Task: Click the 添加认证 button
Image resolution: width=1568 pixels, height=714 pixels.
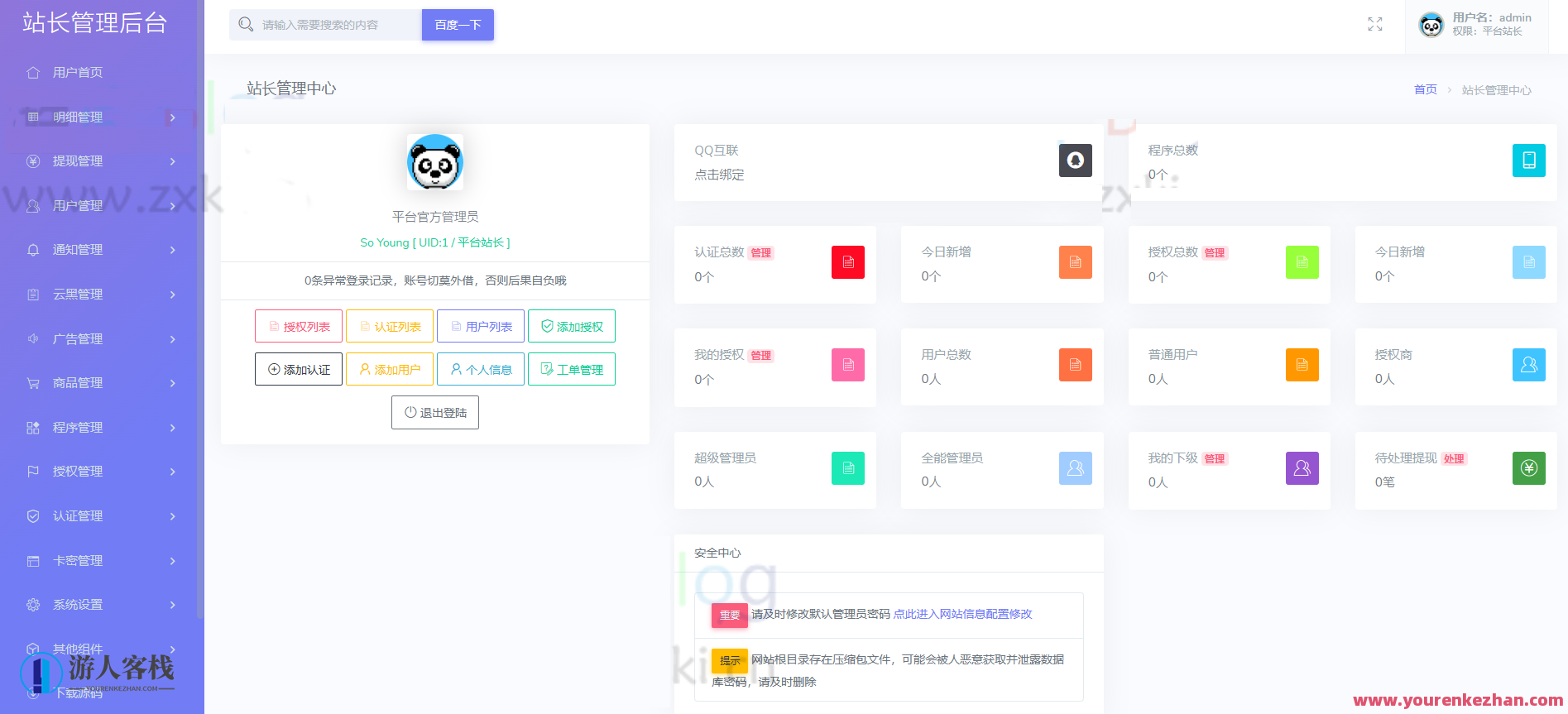Action: tap(299, 369)
